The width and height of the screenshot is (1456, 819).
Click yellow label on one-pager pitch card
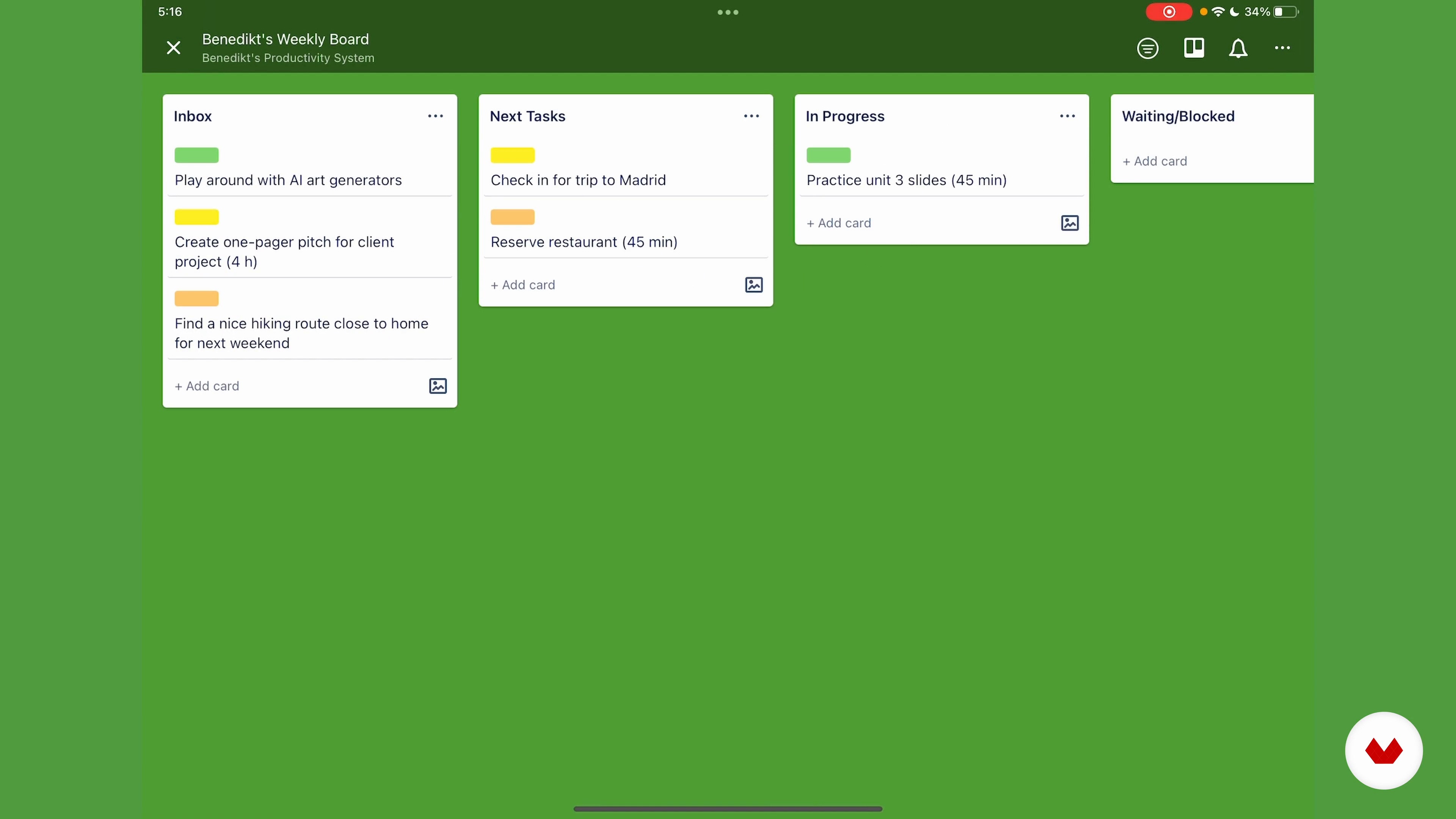point(197,217)
